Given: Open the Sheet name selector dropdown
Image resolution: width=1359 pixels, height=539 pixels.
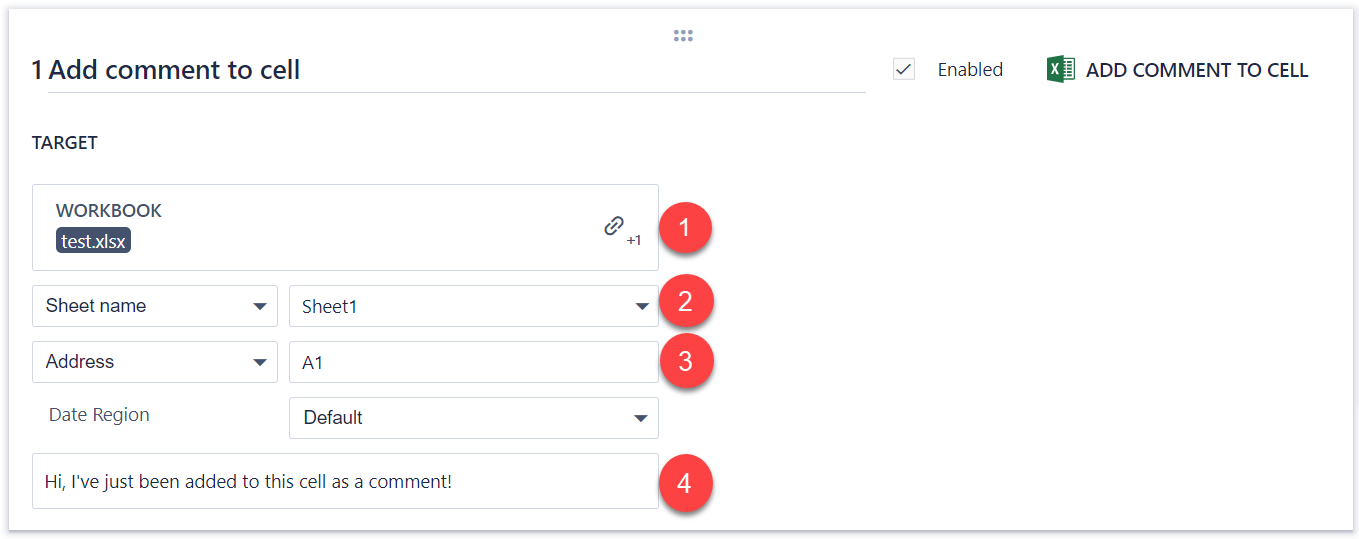Looking at the screenshot, I should (x=155, y=306).
